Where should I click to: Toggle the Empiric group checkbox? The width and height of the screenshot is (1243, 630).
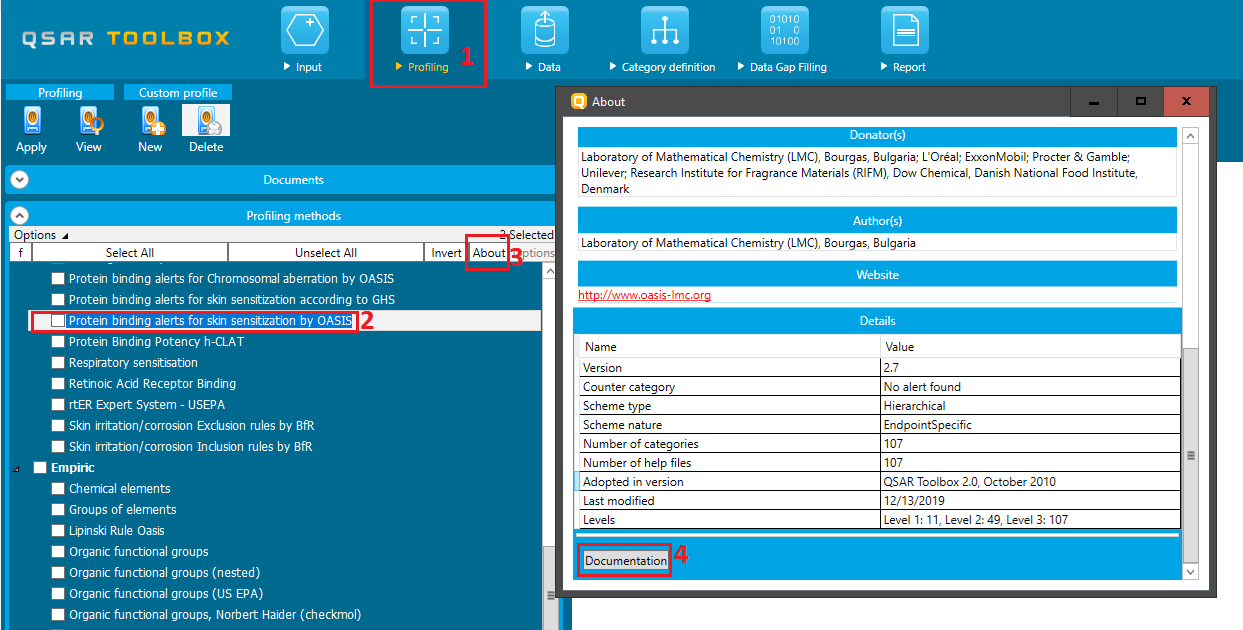[40, 468]
